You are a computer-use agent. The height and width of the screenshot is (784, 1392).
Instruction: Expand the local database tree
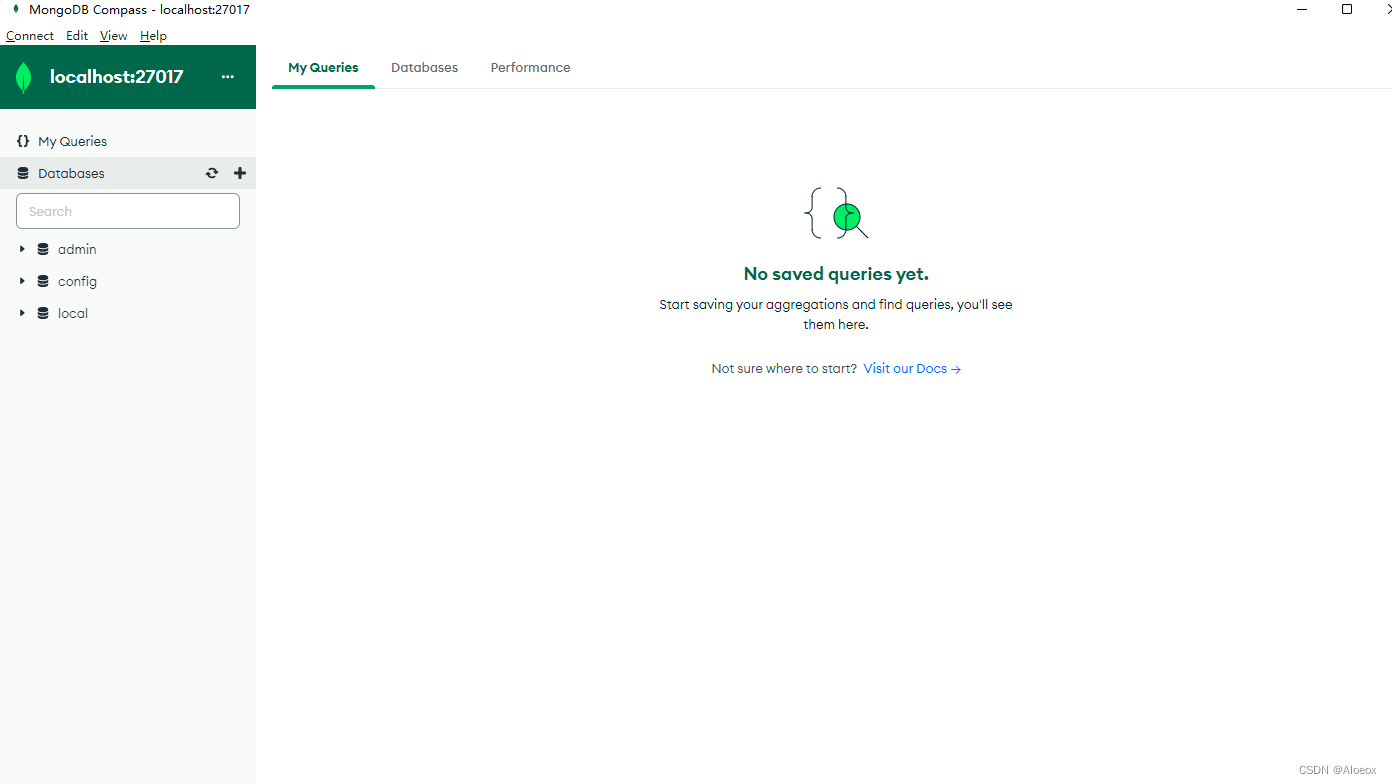click(22, 312)
